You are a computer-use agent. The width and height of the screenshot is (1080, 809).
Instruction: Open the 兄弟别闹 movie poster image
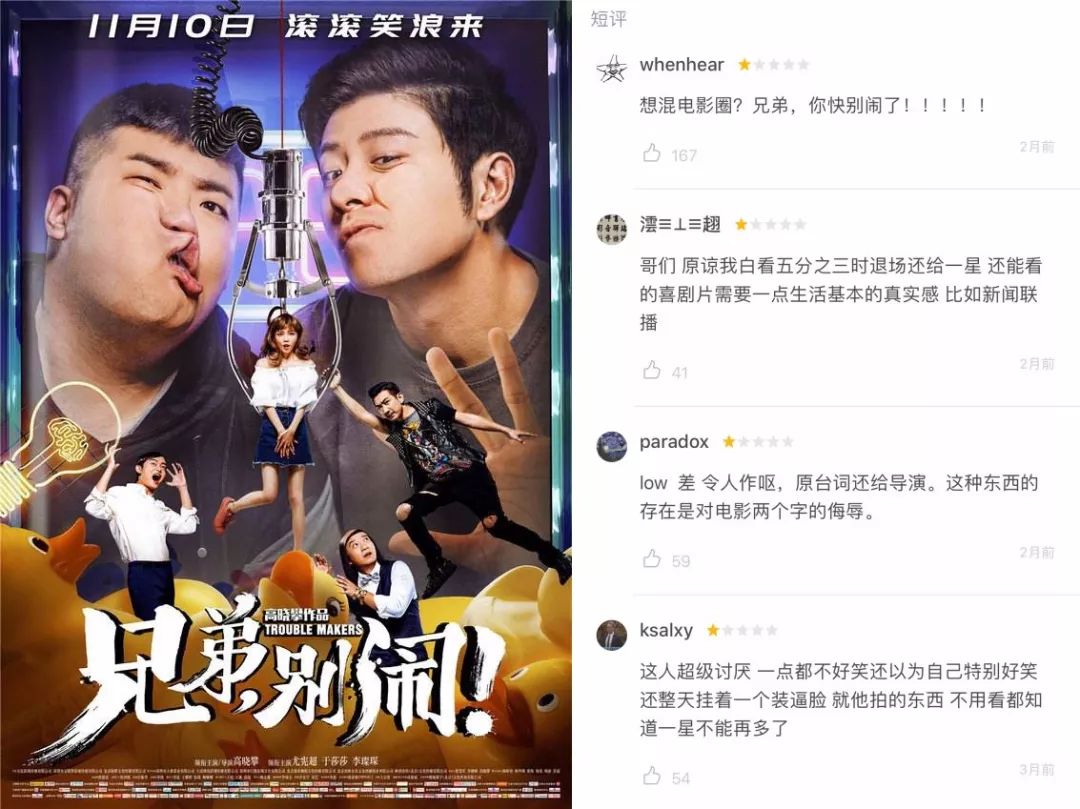pyautogui.click(x=286, y=405)
